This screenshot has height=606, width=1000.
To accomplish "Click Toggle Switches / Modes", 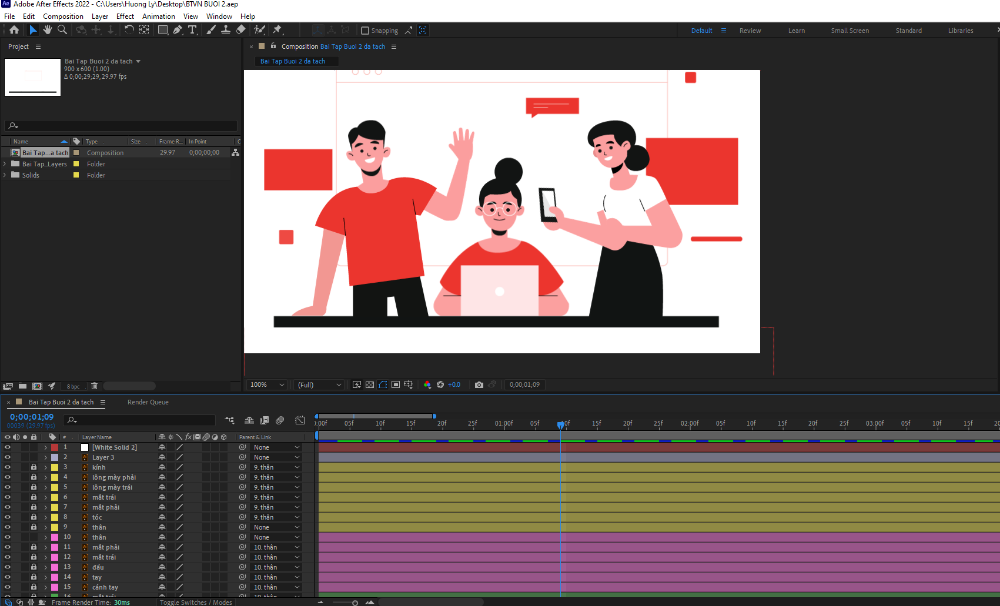I will pos(196,602).
